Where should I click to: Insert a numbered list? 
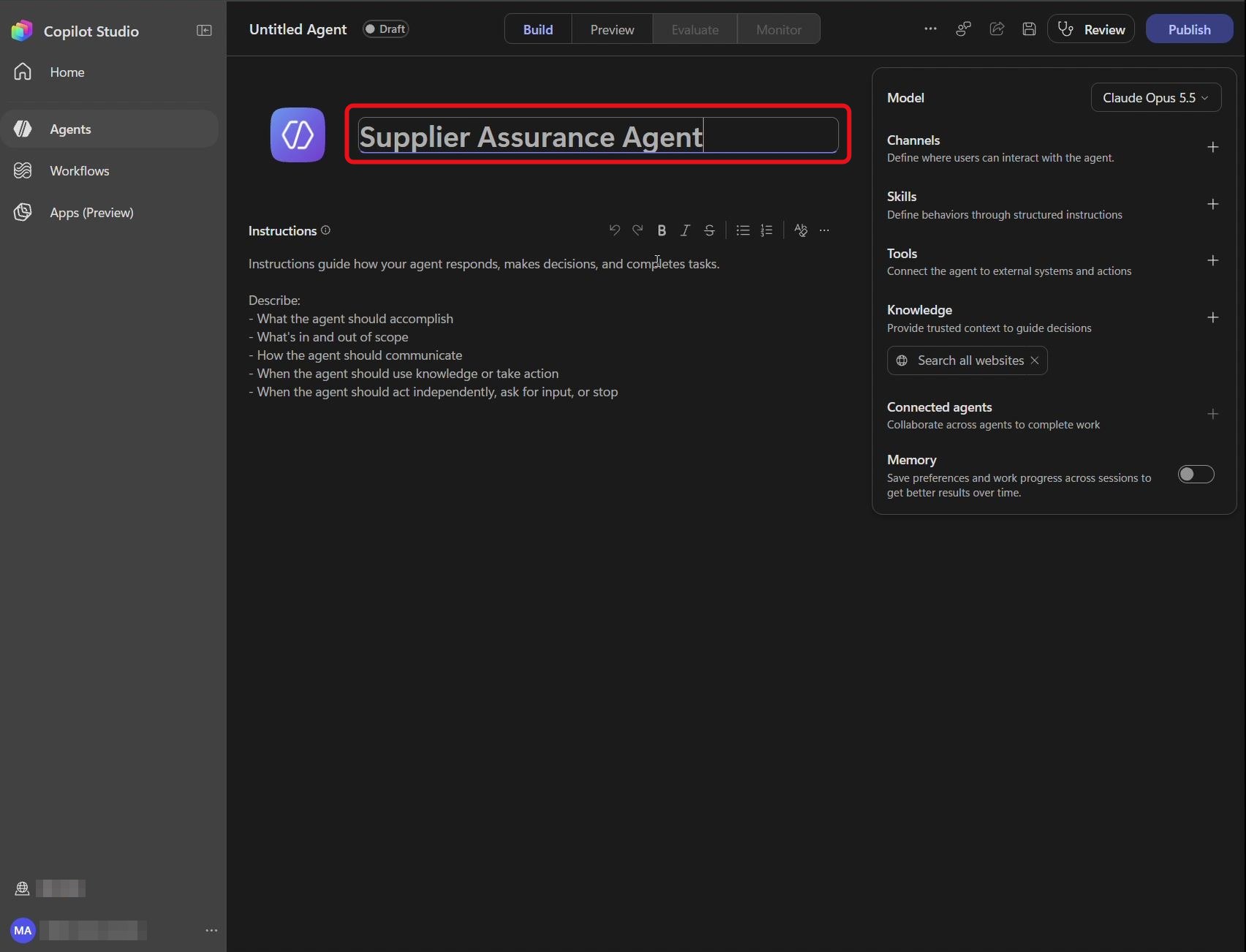[766, 230]
